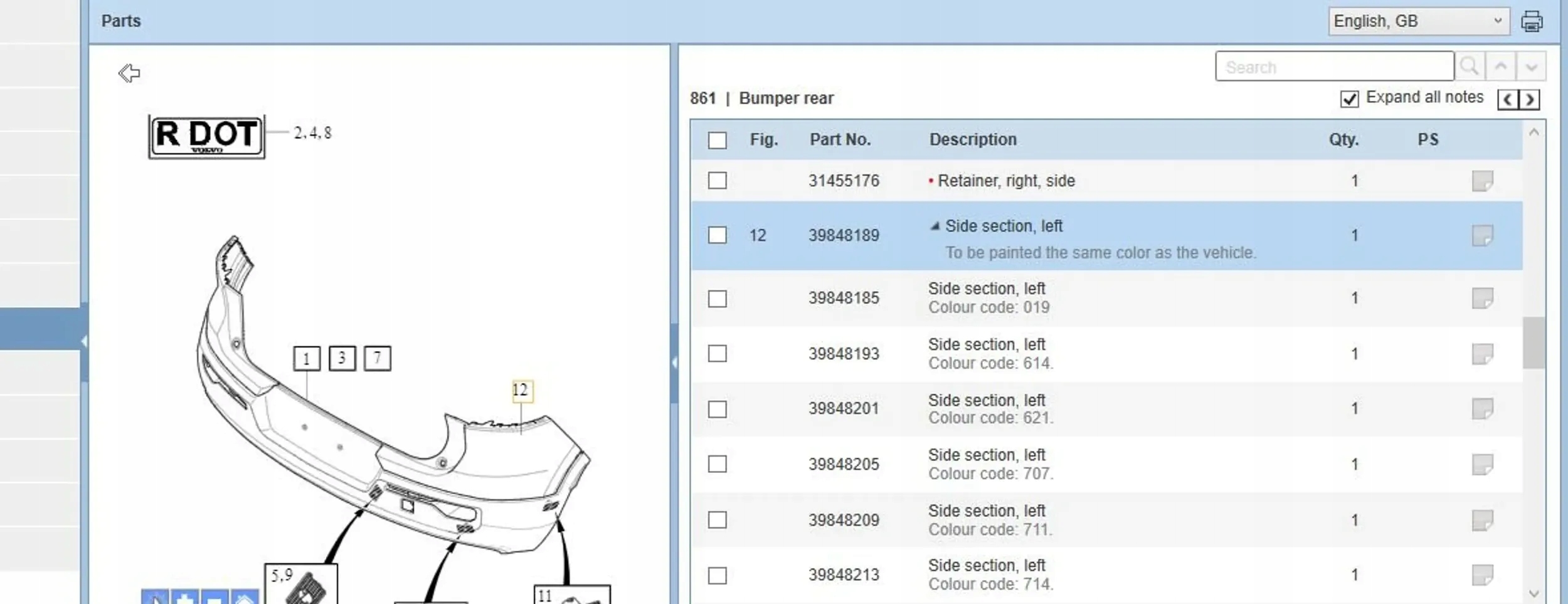Zoom in the diagram with plus icon
The width and height of the screenshot is (1568, 604).
pyautogui.click(x=184, y=597)
